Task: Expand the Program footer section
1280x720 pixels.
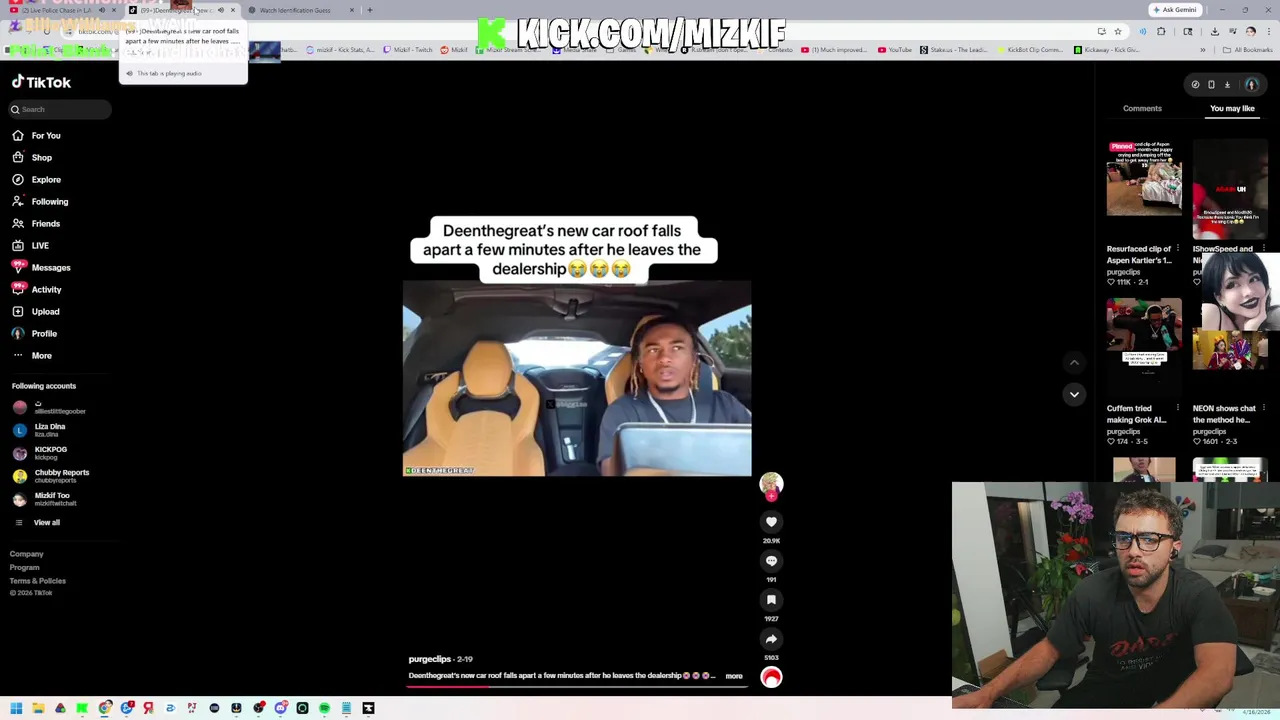Action: [x=25, y=567]
